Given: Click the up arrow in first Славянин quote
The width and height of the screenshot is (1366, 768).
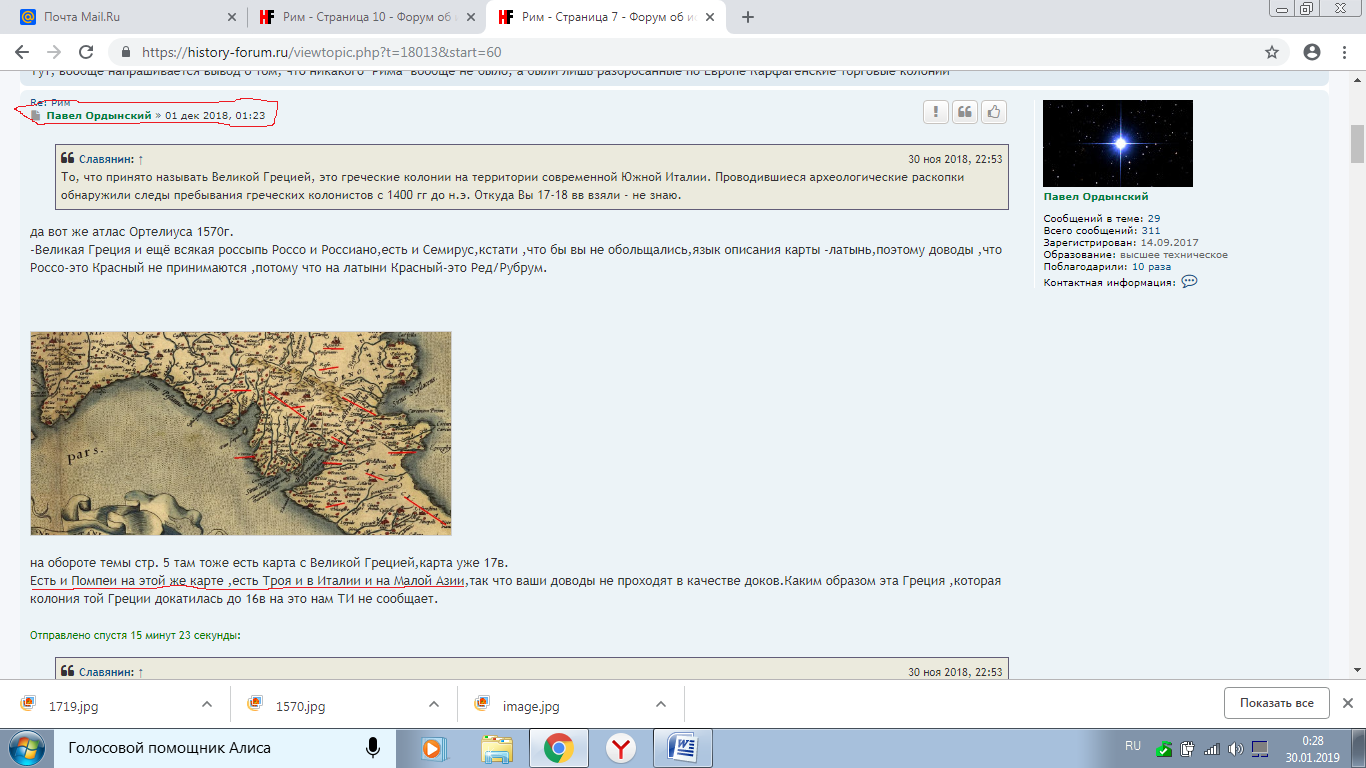Looking at the screenshot, I should point(140,159).
